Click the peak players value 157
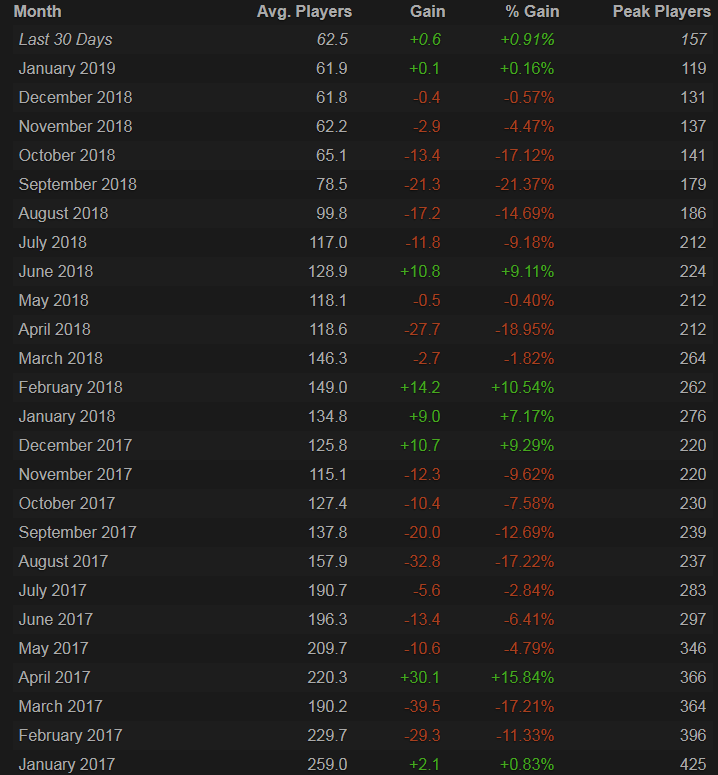This screenshot has width=718, height=775. click(691, 40)
